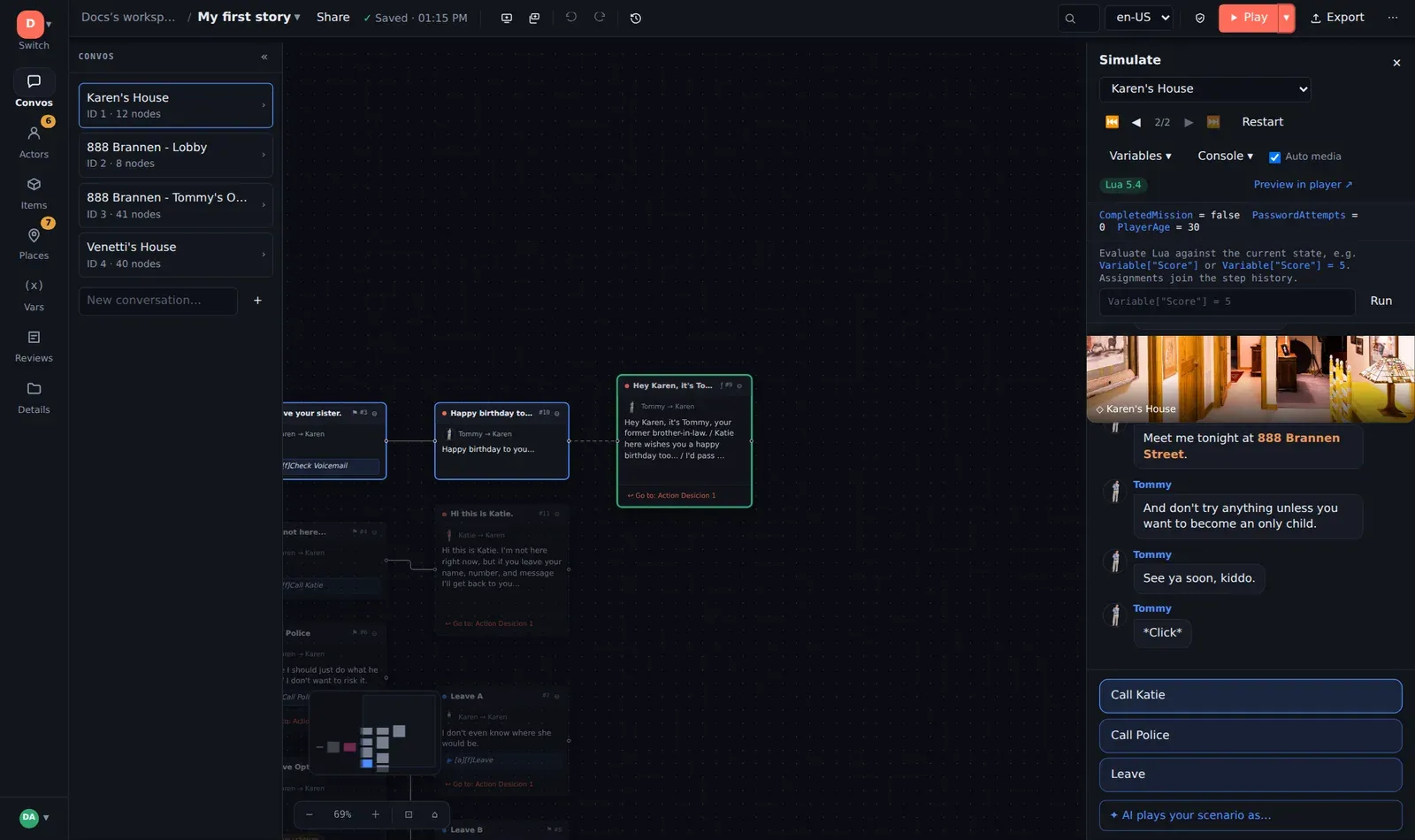
Task: Click the undo arrow in the top toolbar
Action: [571, 18]
